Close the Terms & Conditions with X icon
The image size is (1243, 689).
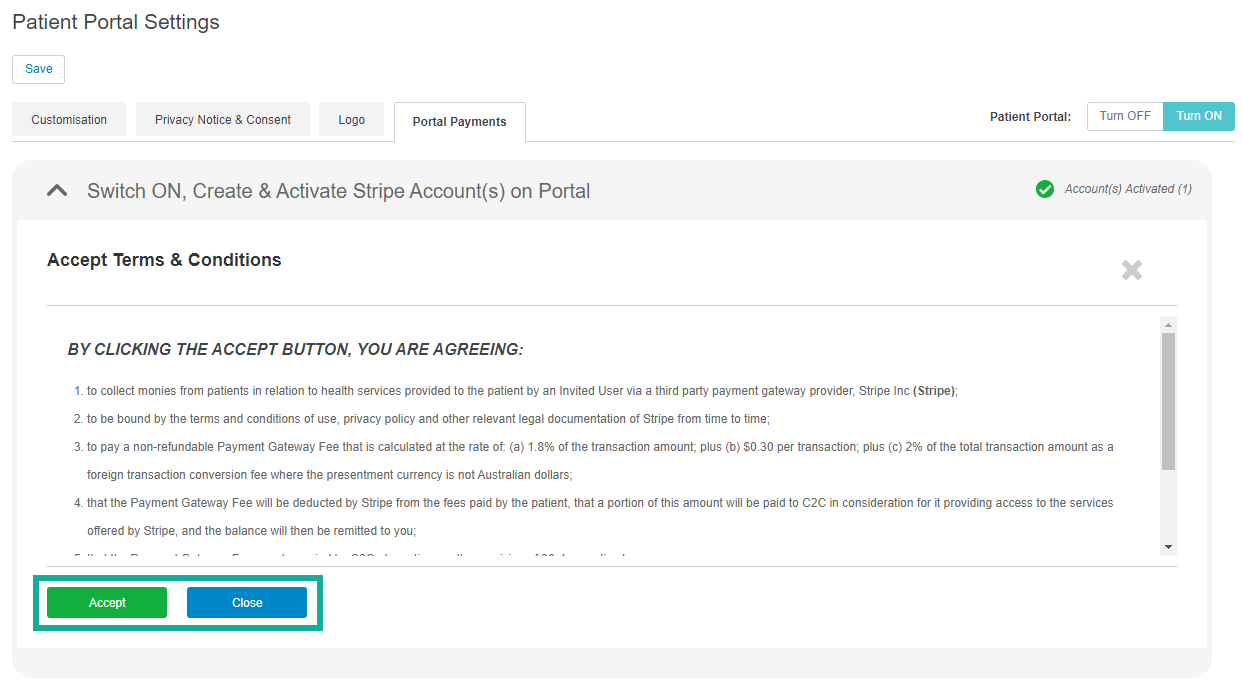point(1131,270)
